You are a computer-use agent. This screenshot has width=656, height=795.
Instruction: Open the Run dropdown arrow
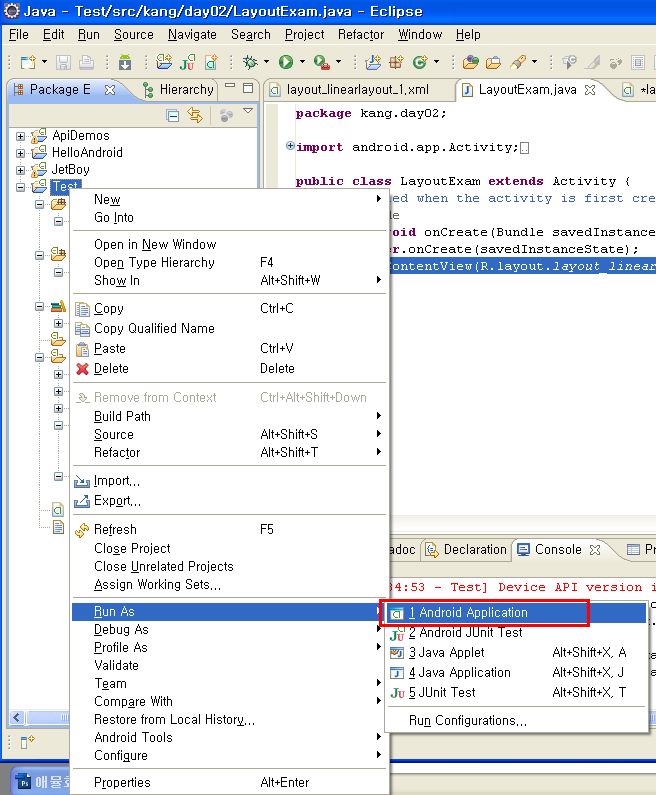pyautogui.click(x=303, y=62)
